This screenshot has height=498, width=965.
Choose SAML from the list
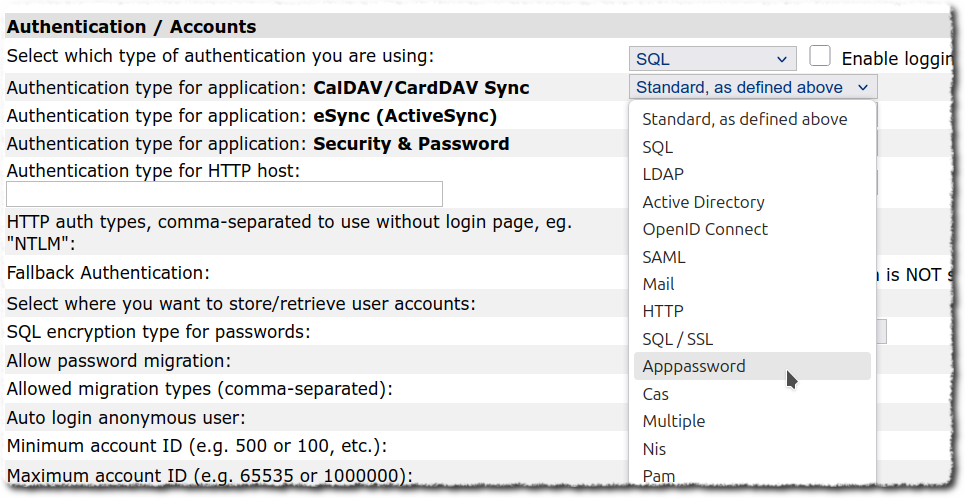pyautogui.click(x=664, y=257)
